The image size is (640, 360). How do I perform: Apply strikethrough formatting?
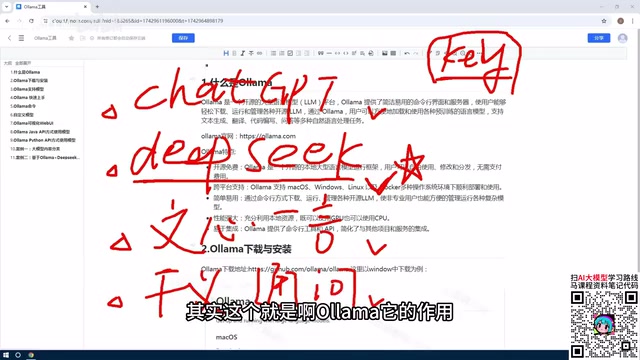[x=251, y=53]
